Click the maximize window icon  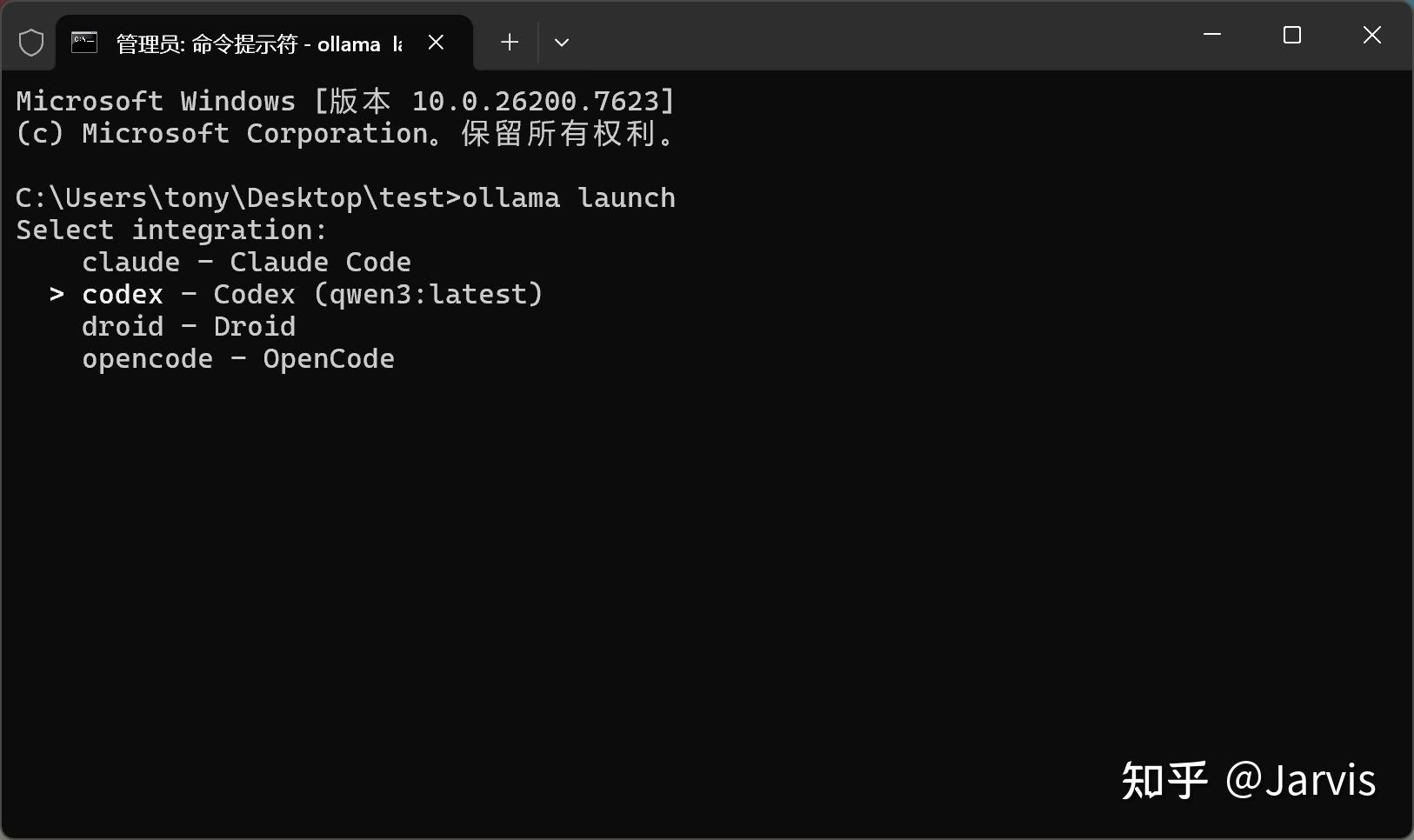click(1292, 36)
